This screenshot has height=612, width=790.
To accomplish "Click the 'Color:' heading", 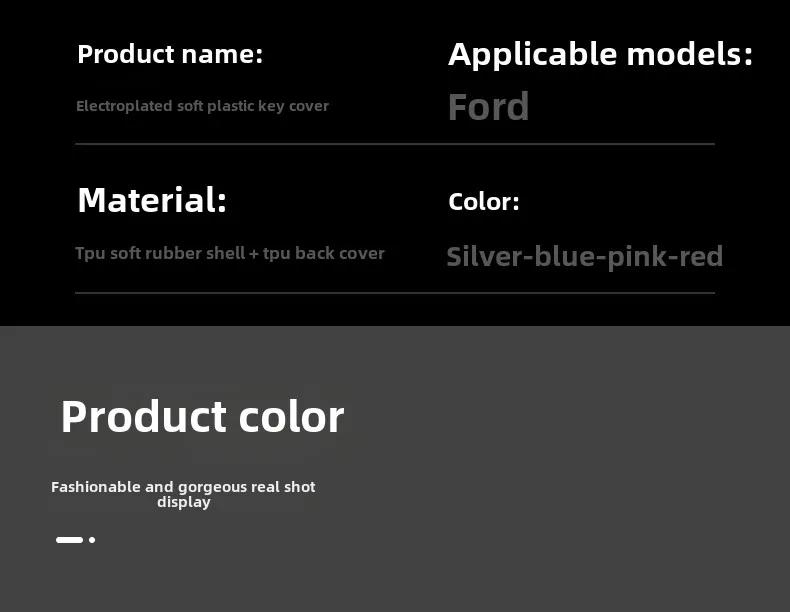I will 484,202.
